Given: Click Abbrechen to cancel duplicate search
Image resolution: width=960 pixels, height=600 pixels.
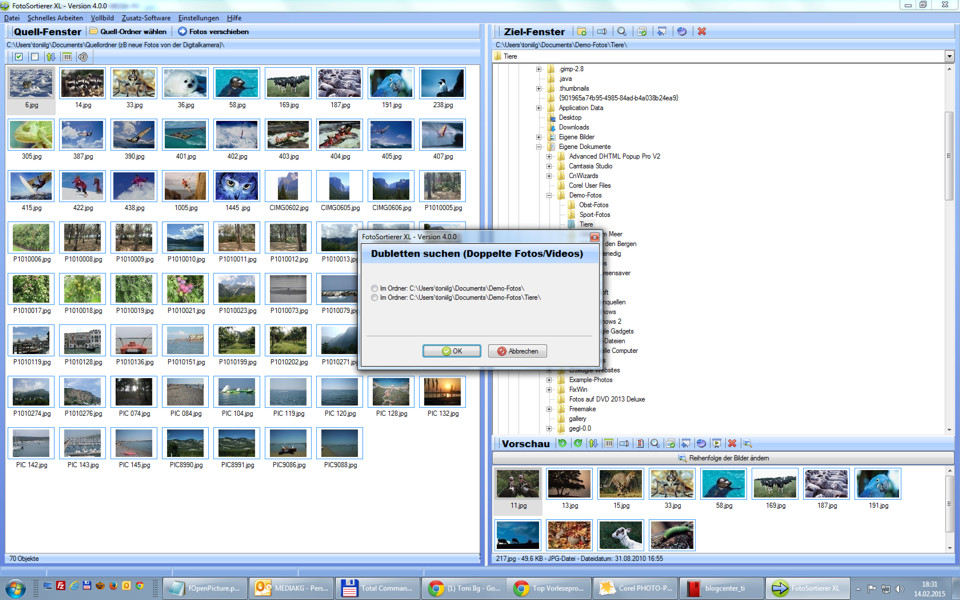Looking at the screenshot, I should pos(516,350).
